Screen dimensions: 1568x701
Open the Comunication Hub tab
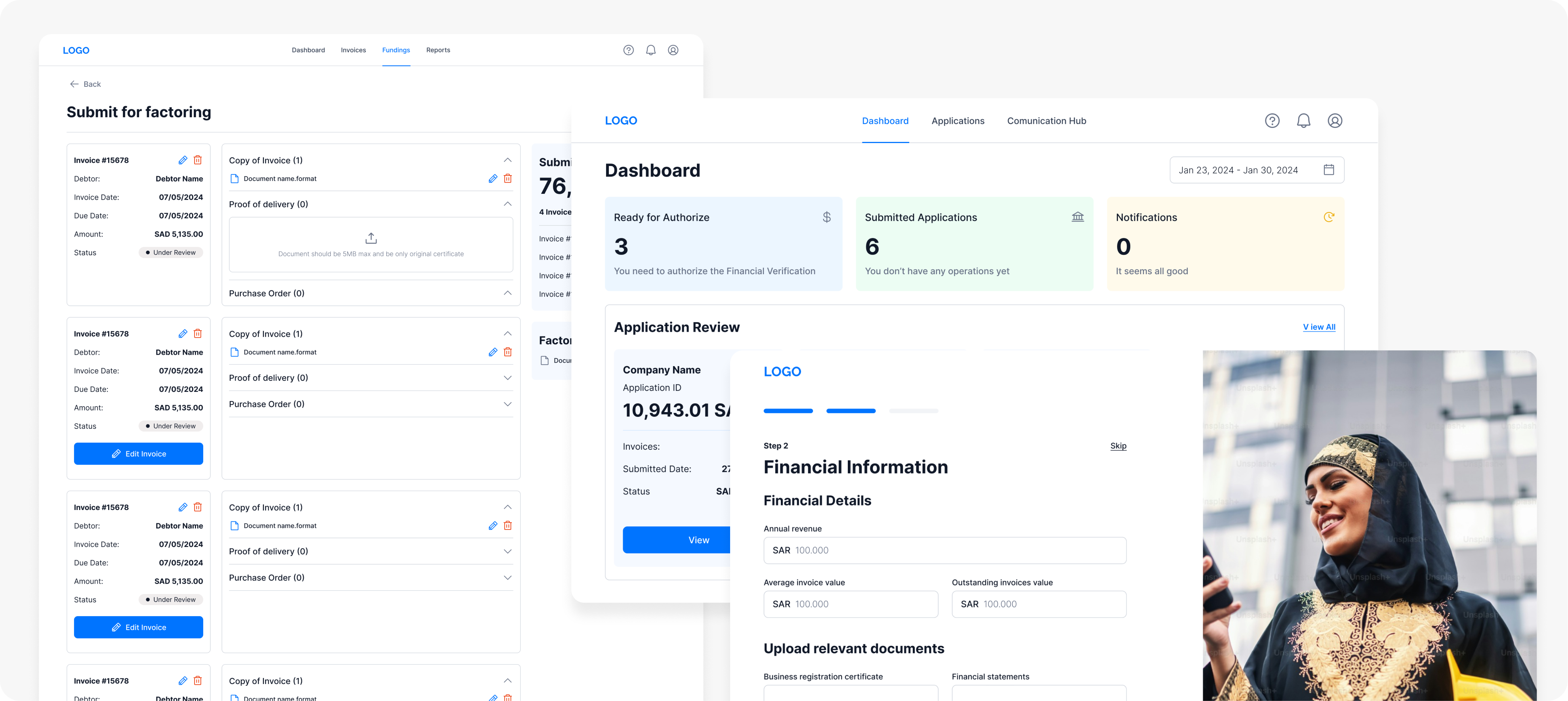click(x=1046, y=120)
